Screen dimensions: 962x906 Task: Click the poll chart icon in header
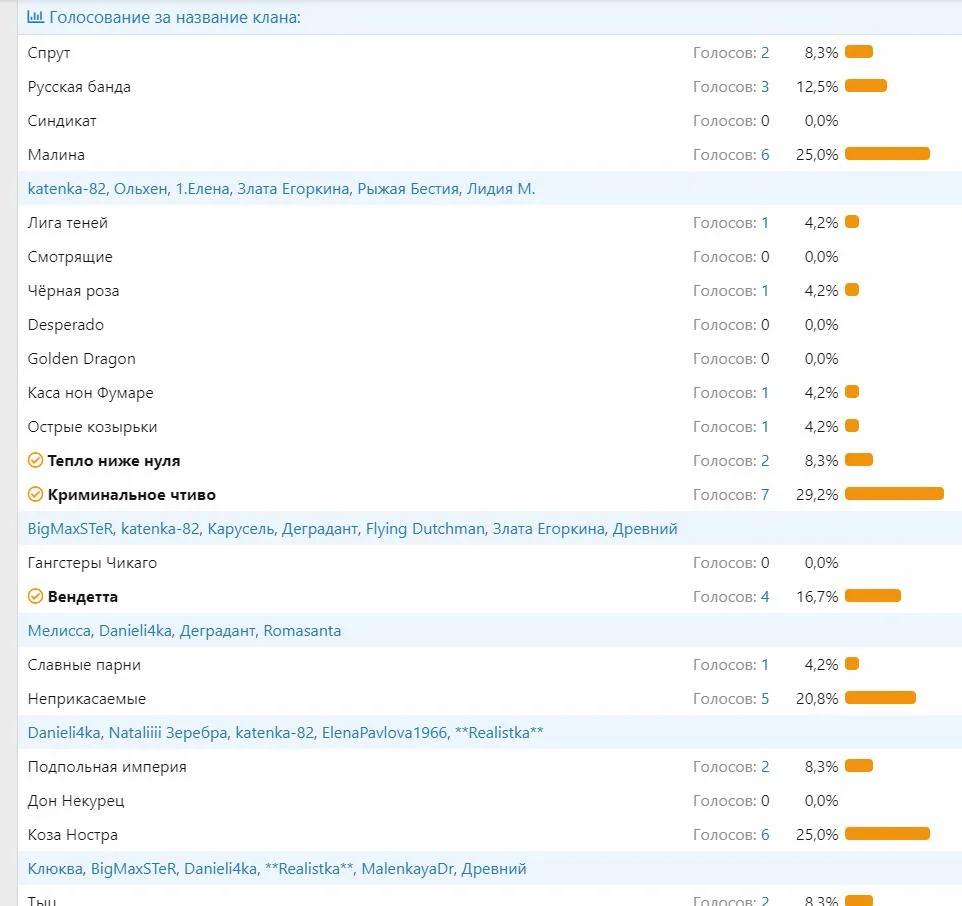(x=35, y=17)
